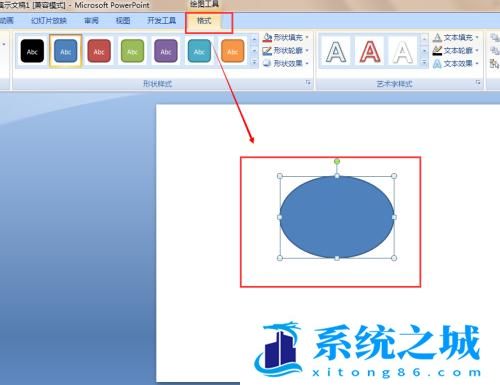Click the 文本轮廓 label

458,51
